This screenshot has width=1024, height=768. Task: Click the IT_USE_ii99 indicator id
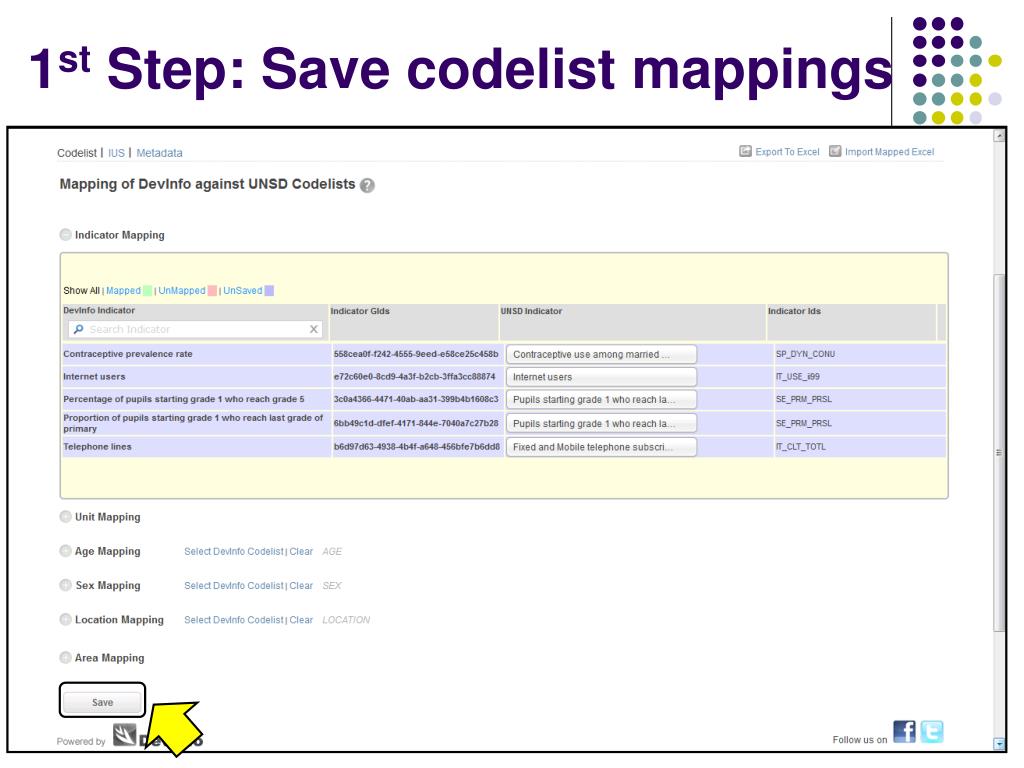click(x=797, y=377)
